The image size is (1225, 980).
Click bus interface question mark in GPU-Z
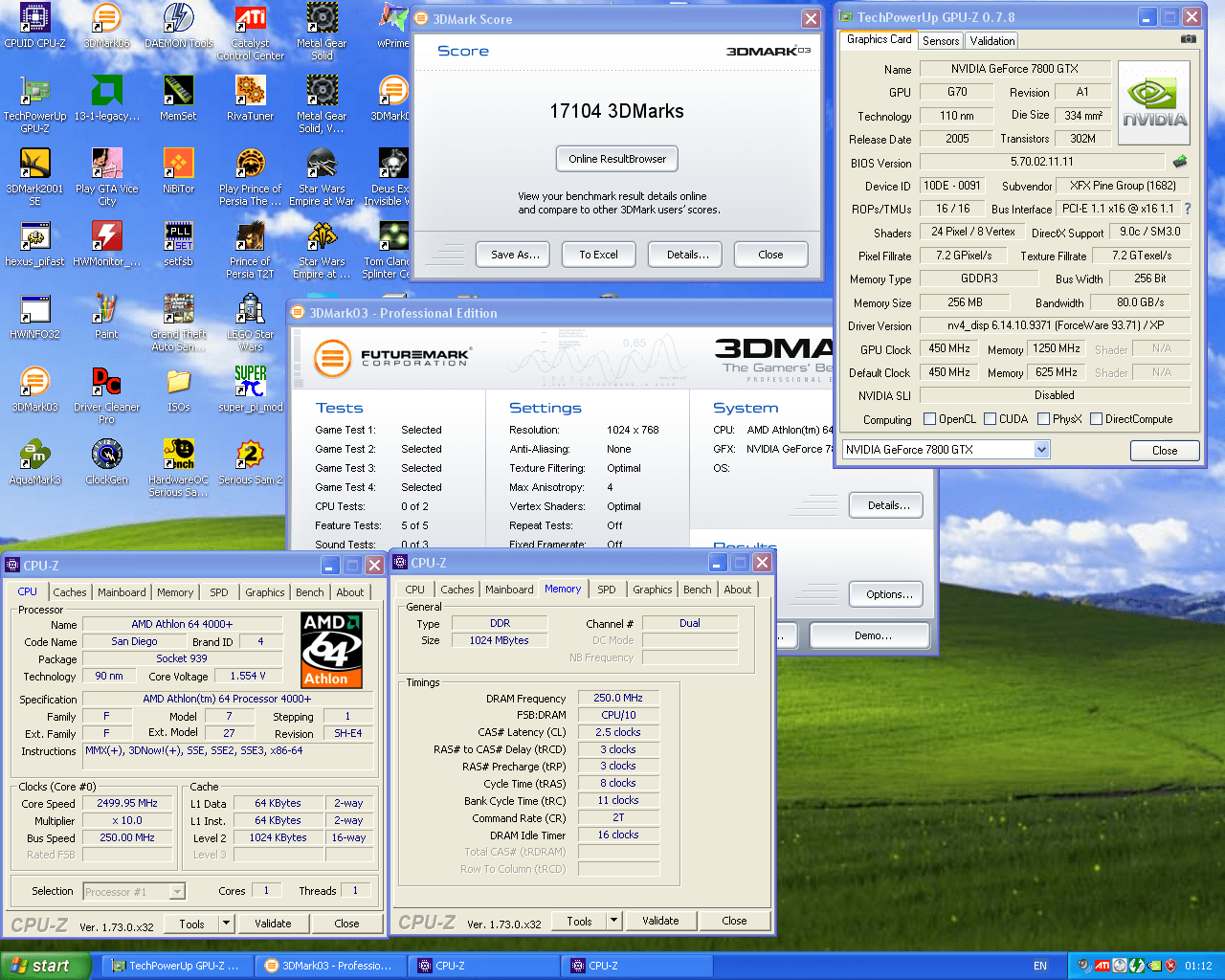1188,209
